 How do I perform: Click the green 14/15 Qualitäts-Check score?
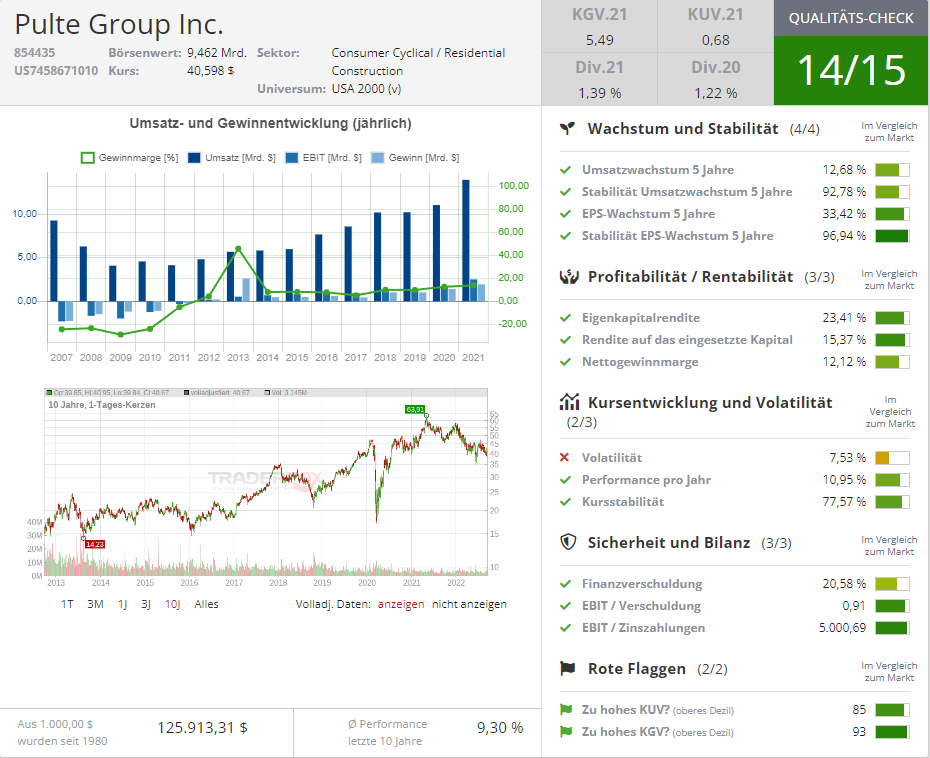click(851, 70)
